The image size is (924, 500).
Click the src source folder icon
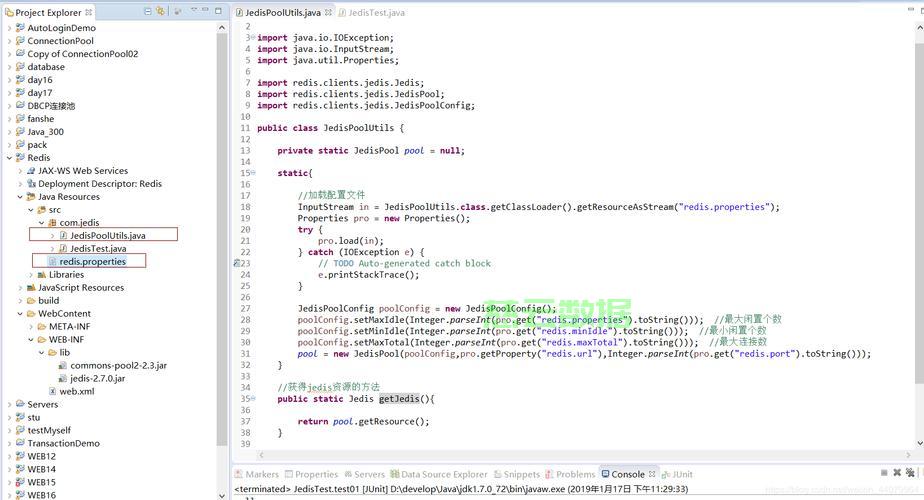coord(42,209)
